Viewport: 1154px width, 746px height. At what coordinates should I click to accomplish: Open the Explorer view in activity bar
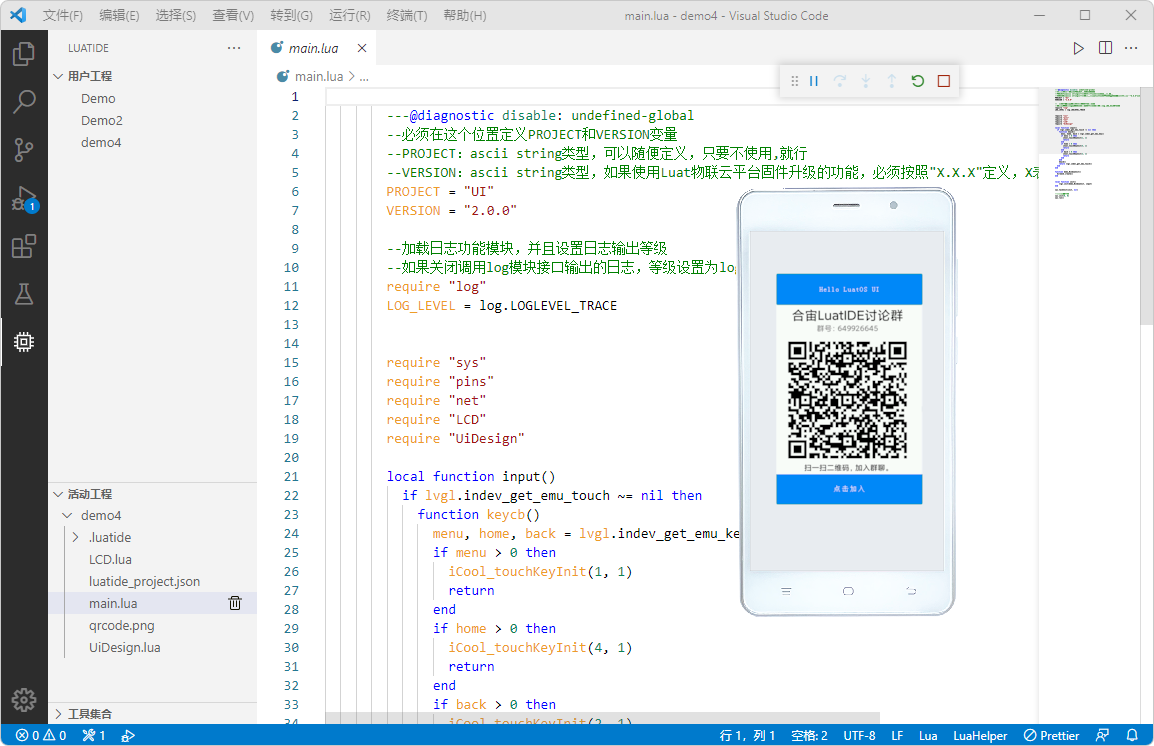[x=24, y=54]
